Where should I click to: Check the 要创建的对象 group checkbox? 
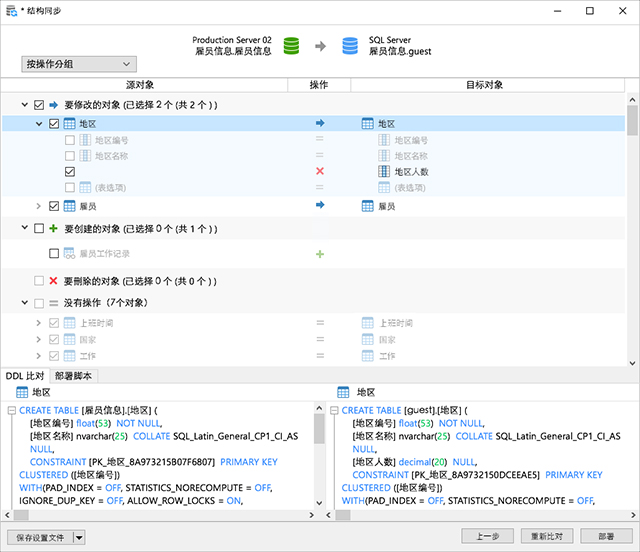pyautogui.click(x=39, y=228)
